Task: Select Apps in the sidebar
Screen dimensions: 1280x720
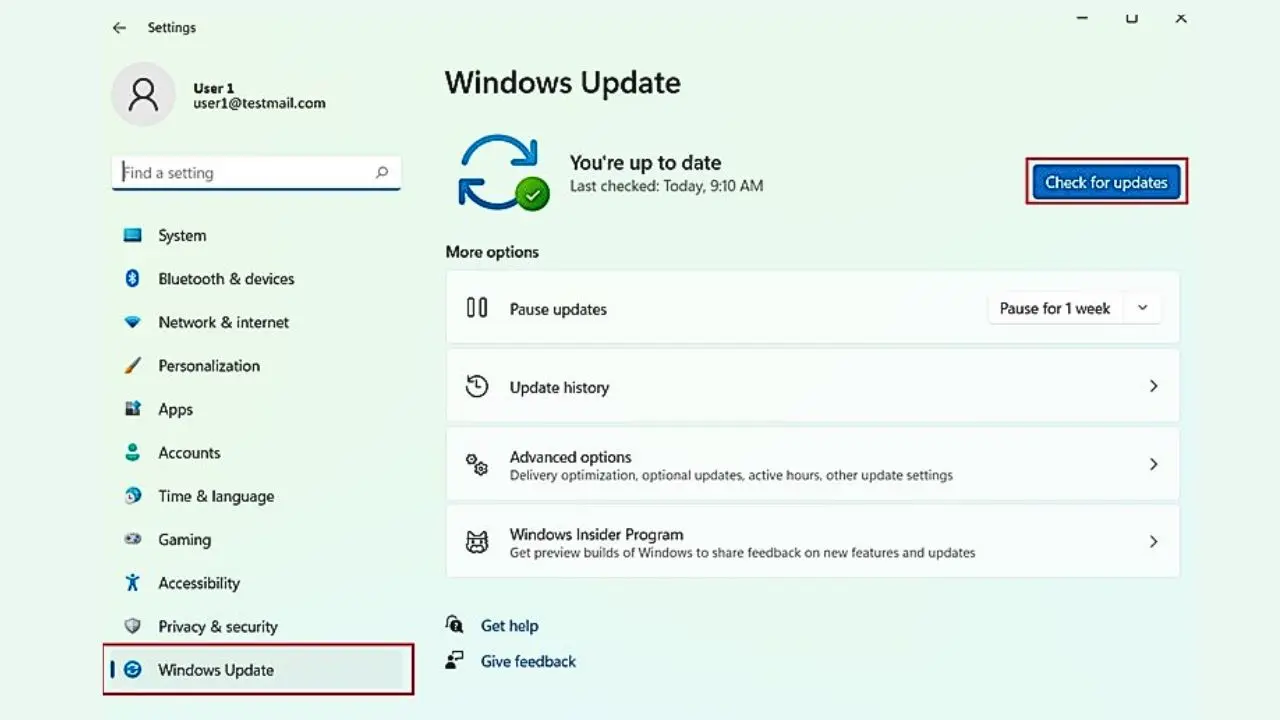Action: pyautogui.click(x=257, y=409)
